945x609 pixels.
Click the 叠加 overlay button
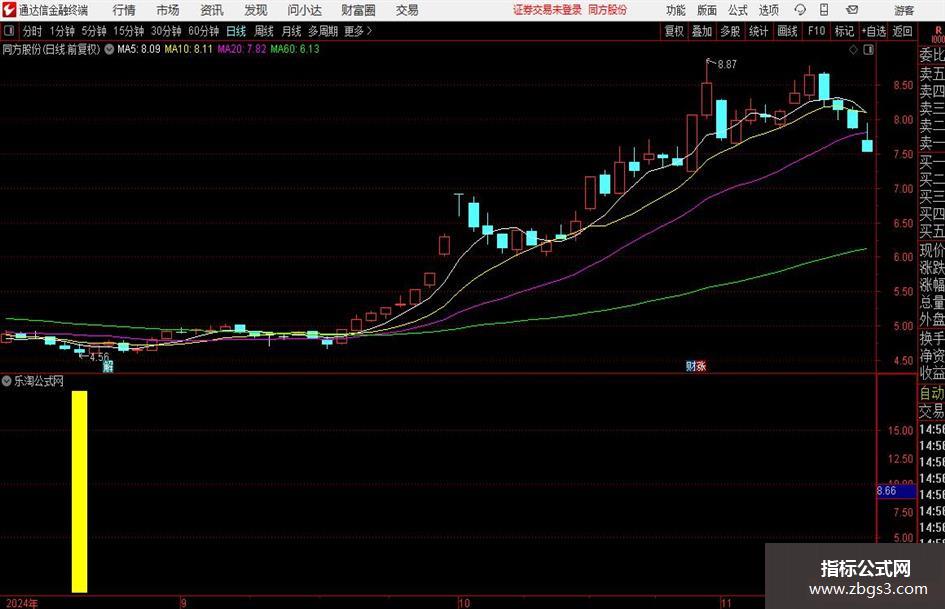coord(702,31)
